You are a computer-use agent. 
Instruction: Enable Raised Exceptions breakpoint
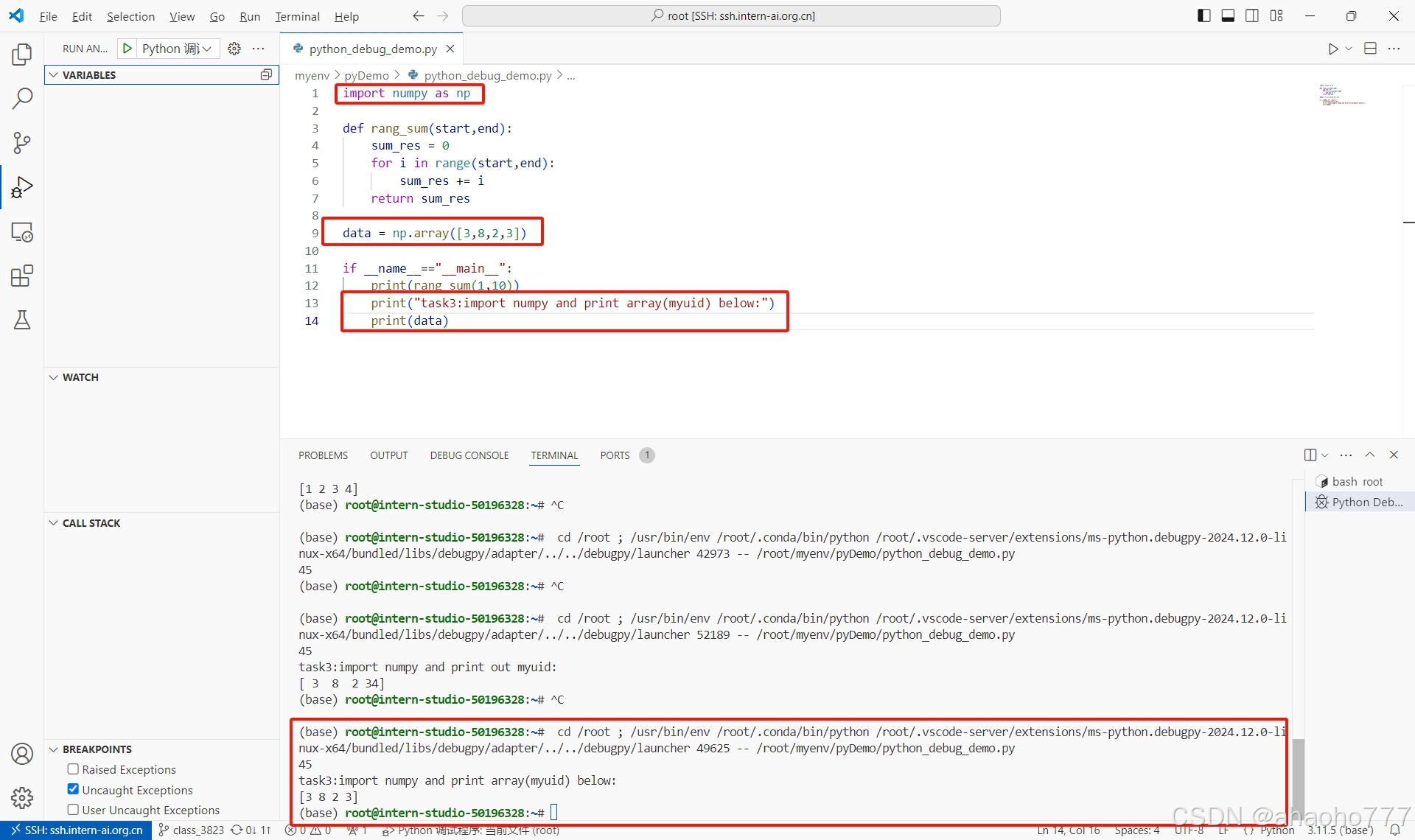tap(73, 769)
